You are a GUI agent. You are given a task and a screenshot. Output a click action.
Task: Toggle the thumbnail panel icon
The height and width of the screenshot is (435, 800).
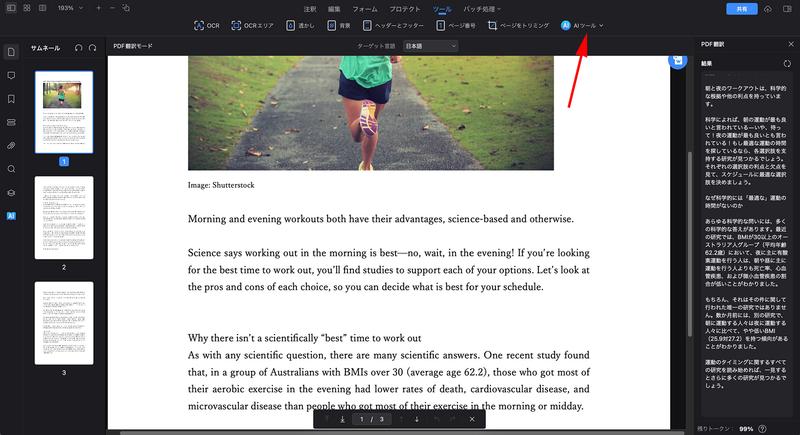11,52
